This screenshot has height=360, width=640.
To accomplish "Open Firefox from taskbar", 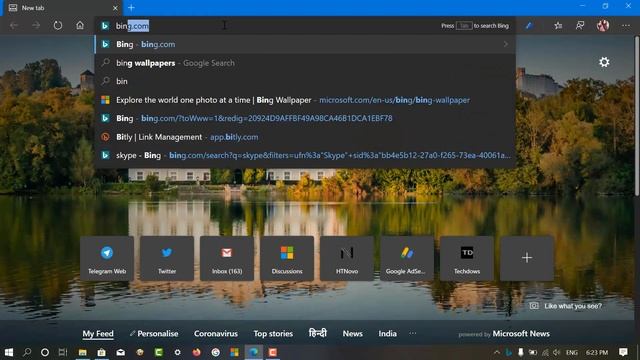I will [x=197, y=352].
